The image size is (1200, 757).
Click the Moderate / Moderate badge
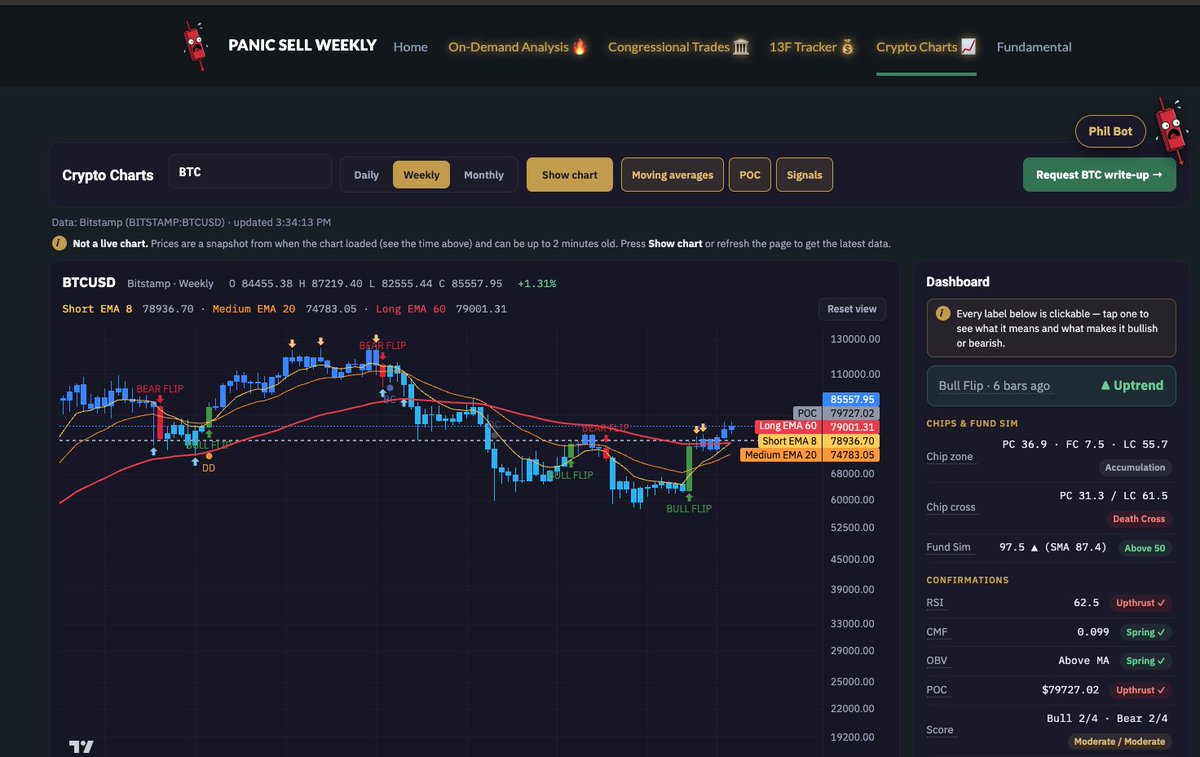click(x=1119, y=741)
